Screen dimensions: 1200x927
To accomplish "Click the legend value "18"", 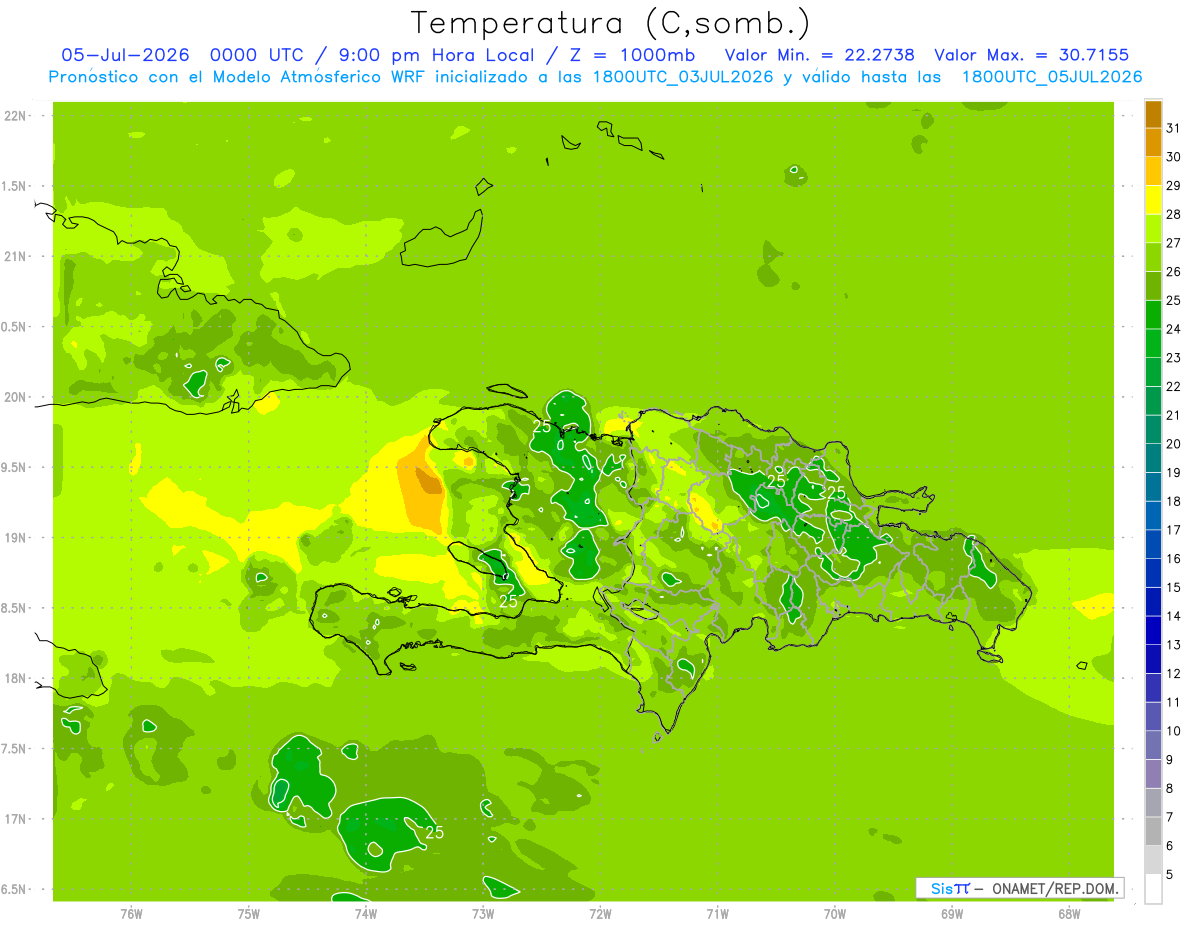I will (x=1174, y=501).
